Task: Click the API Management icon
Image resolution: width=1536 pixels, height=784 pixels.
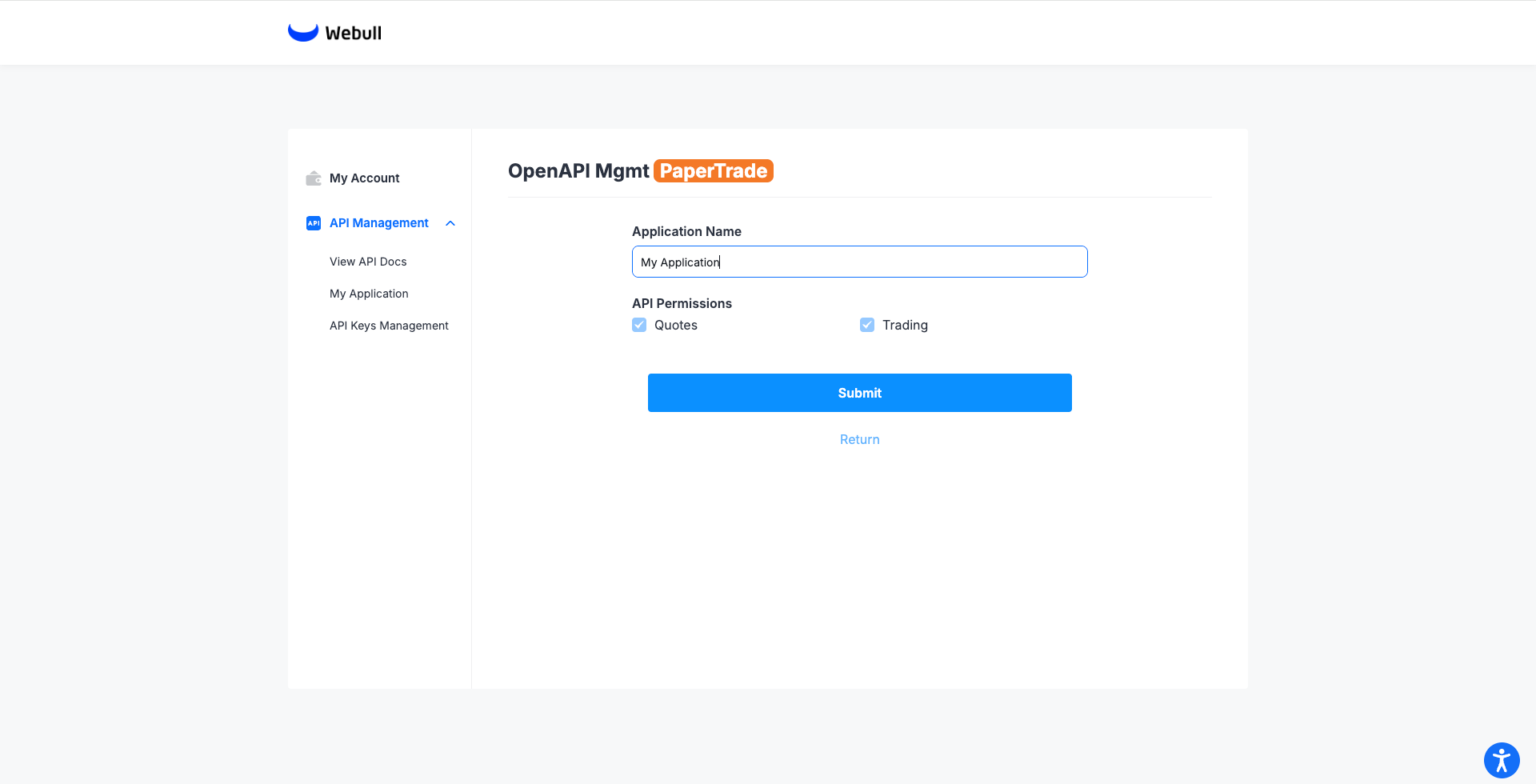Action: [314, 223]
